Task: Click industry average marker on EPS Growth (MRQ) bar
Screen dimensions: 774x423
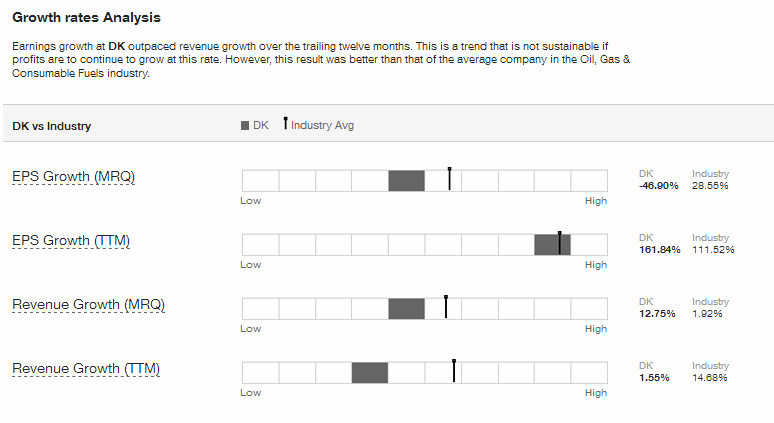Action: [x=450, y=179]
